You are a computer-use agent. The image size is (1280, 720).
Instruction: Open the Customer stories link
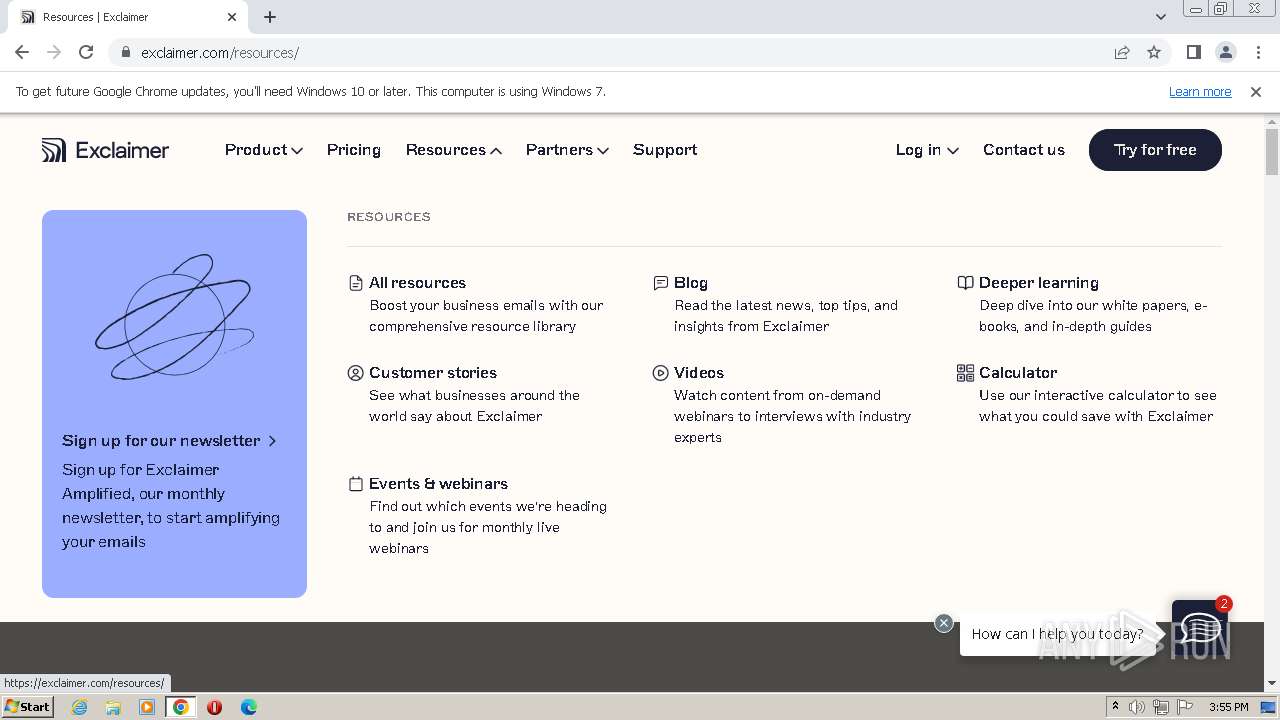(x=433, y=373)
